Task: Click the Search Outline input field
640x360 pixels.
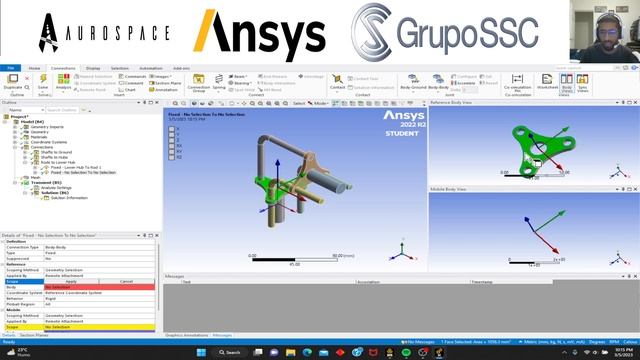Action: click(62, 110)
